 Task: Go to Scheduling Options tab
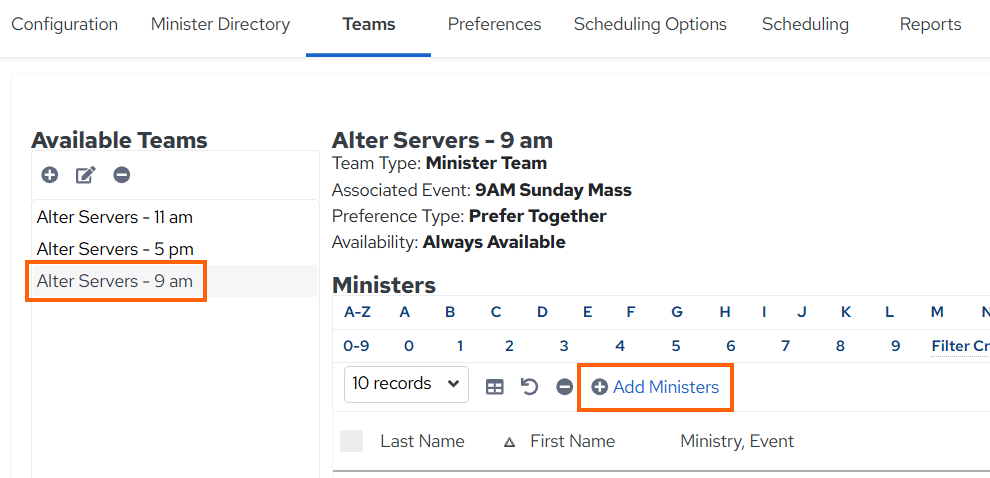click(650, 25)
